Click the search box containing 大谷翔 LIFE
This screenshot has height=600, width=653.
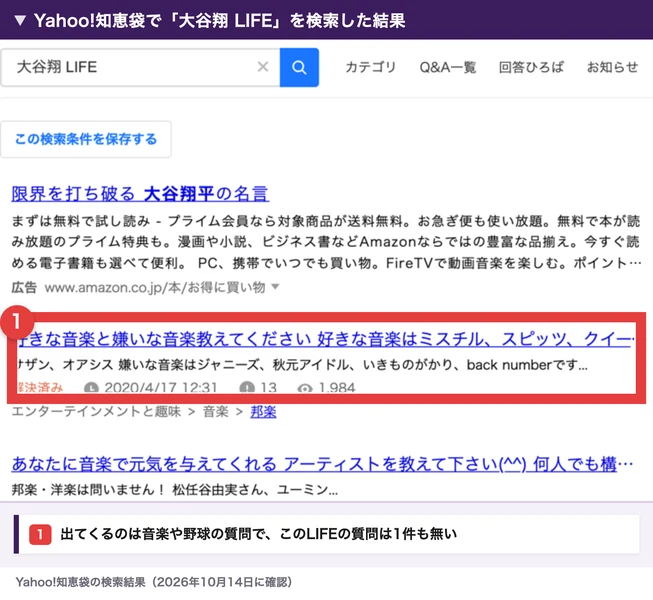click(x=140, y=67)
